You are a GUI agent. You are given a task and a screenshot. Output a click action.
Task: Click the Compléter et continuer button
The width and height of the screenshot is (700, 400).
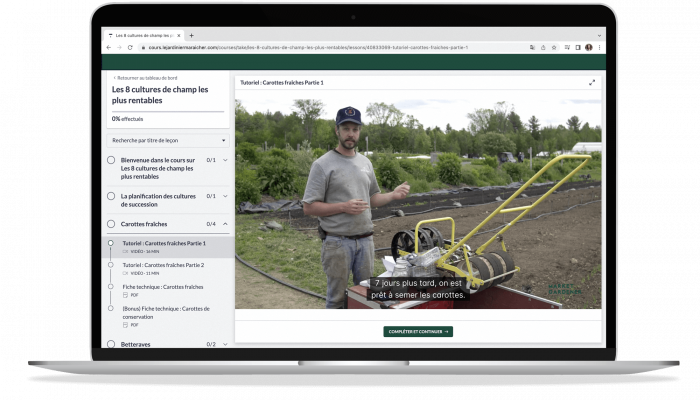[x=418, y=331]
